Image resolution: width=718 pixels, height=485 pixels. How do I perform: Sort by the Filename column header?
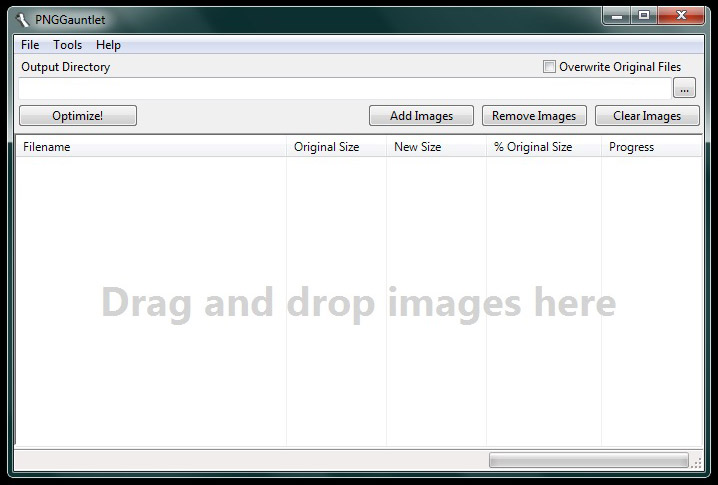click(x=151, y=147)
